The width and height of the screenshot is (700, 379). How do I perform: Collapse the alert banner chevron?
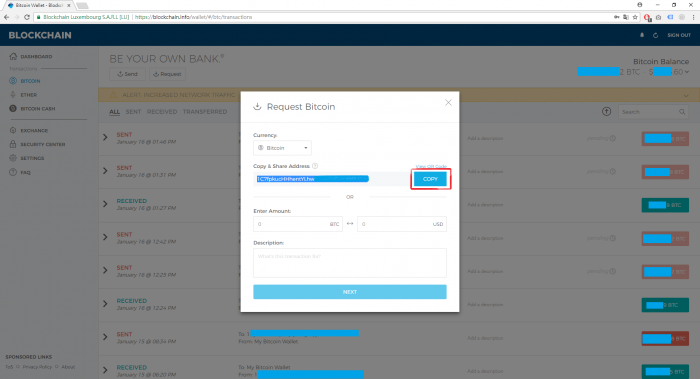686,96
